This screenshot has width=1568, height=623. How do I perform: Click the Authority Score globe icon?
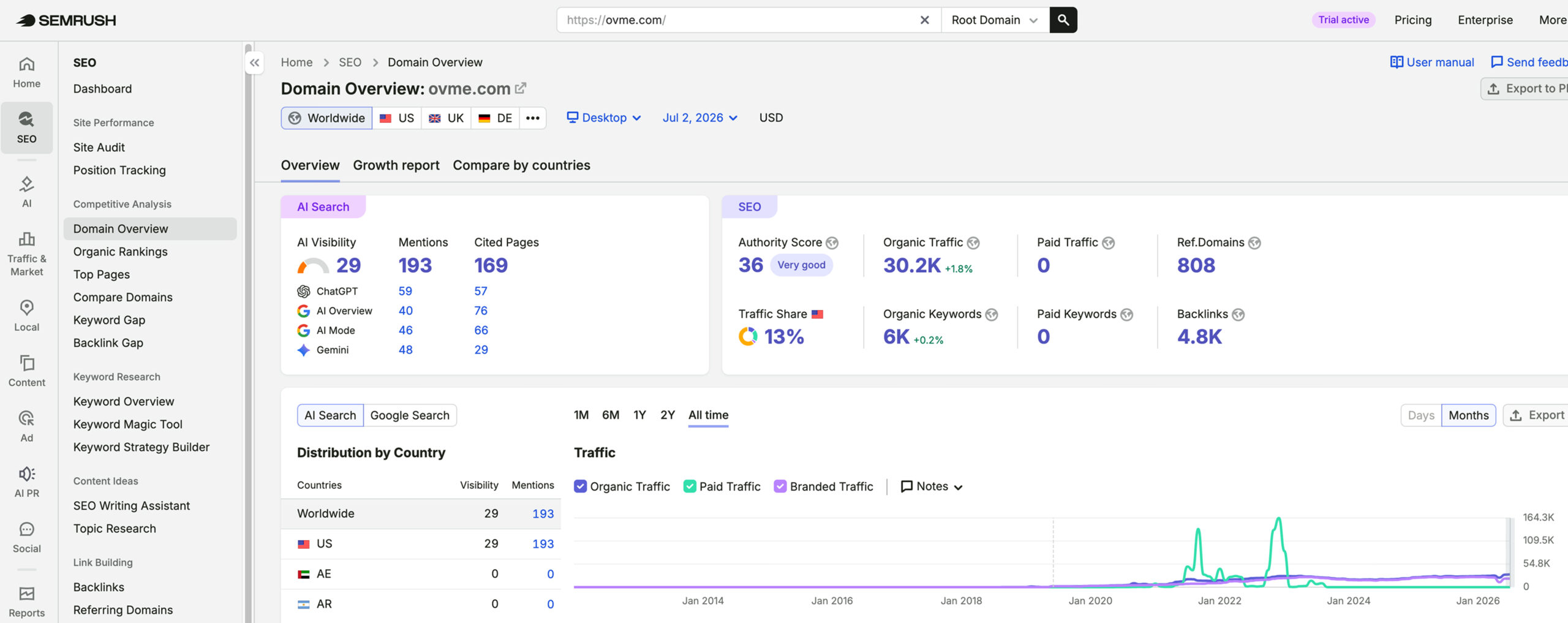(832, 243)
